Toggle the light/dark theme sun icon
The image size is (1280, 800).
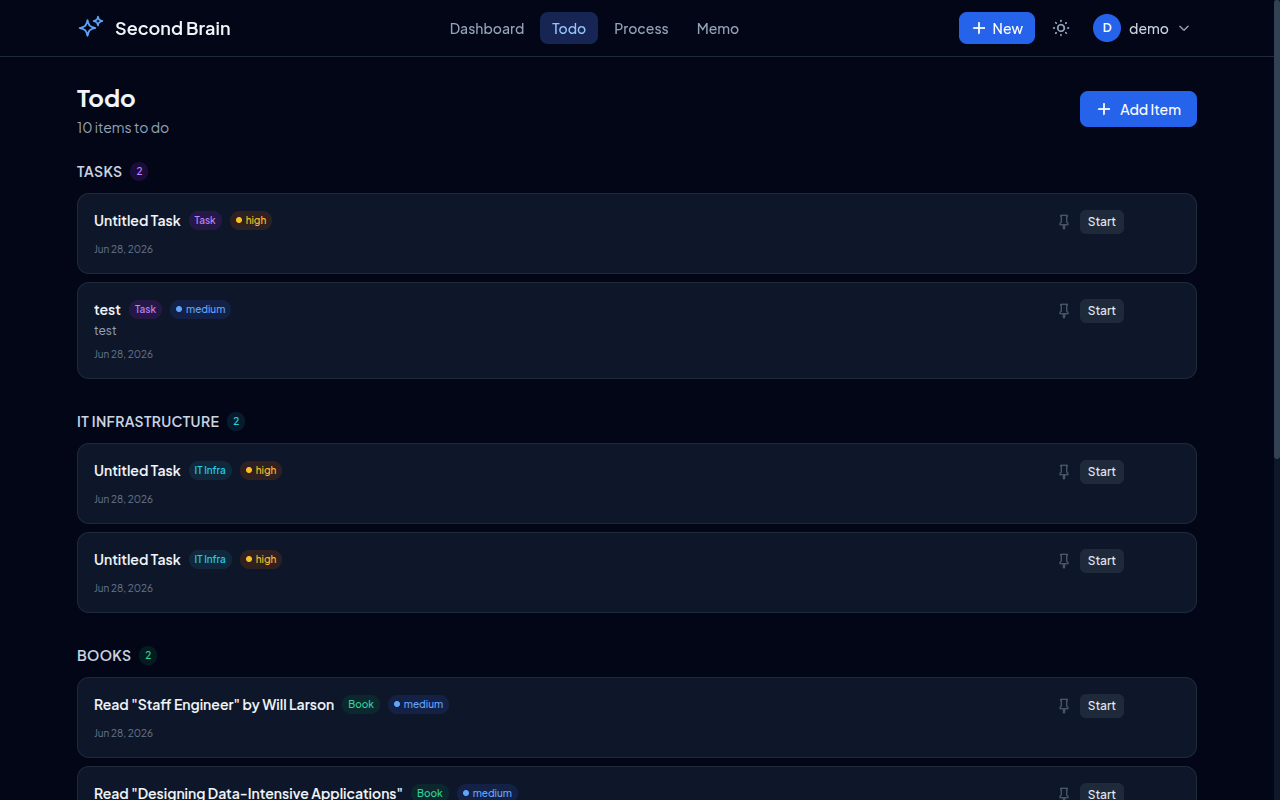pyautogui.click(x=1061, y=28)
